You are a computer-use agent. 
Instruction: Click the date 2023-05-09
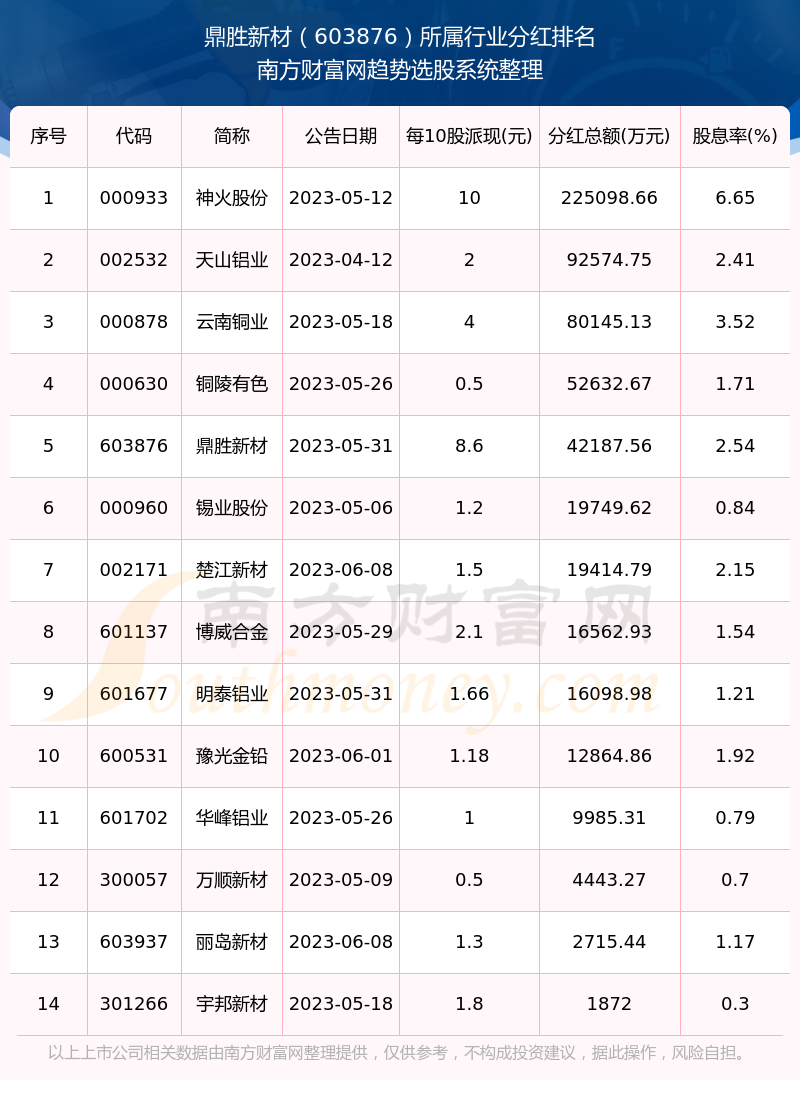click(x=341, y=880)
